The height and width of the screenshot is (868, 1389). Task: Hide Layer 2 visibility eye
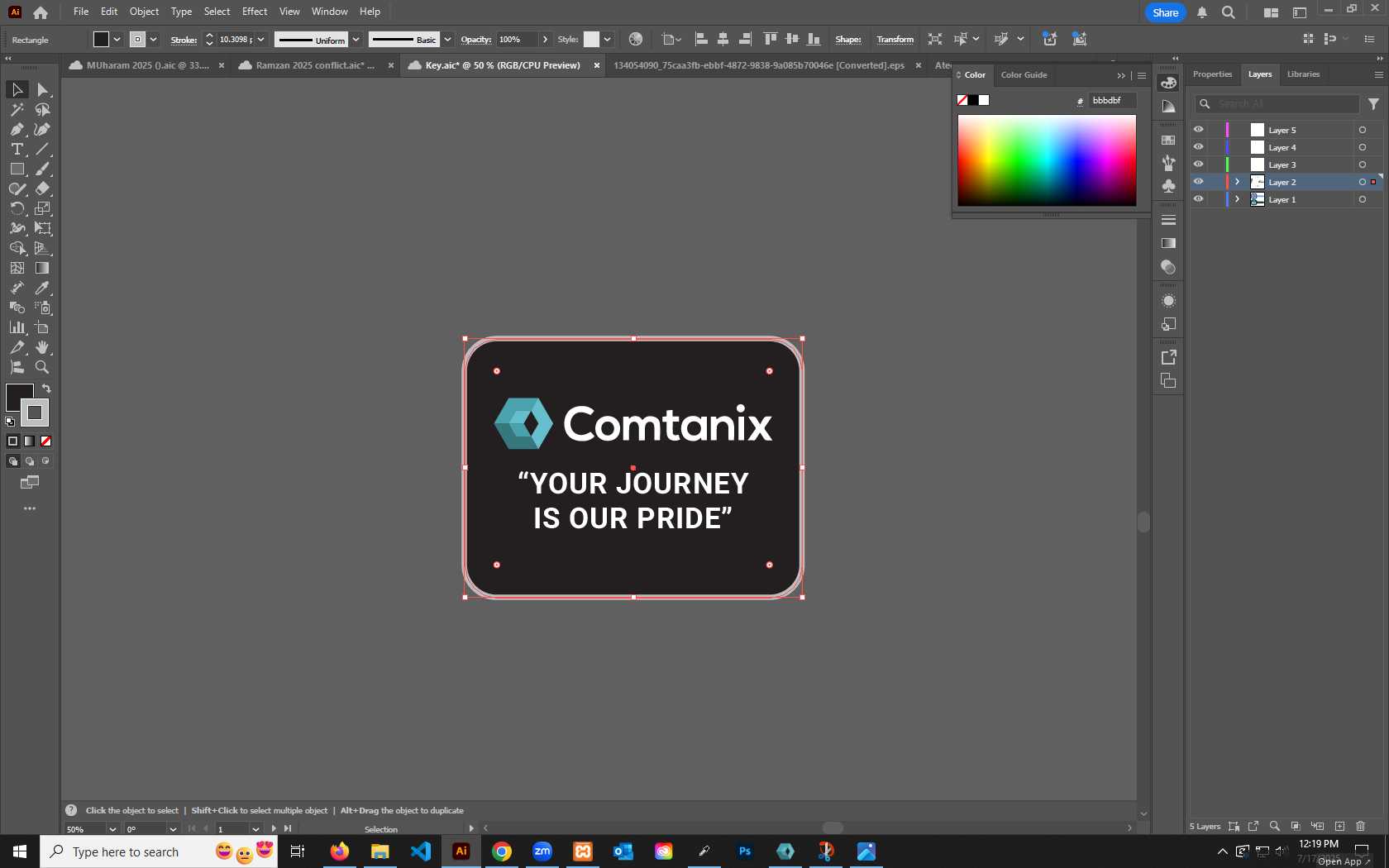click(1198, 182)
